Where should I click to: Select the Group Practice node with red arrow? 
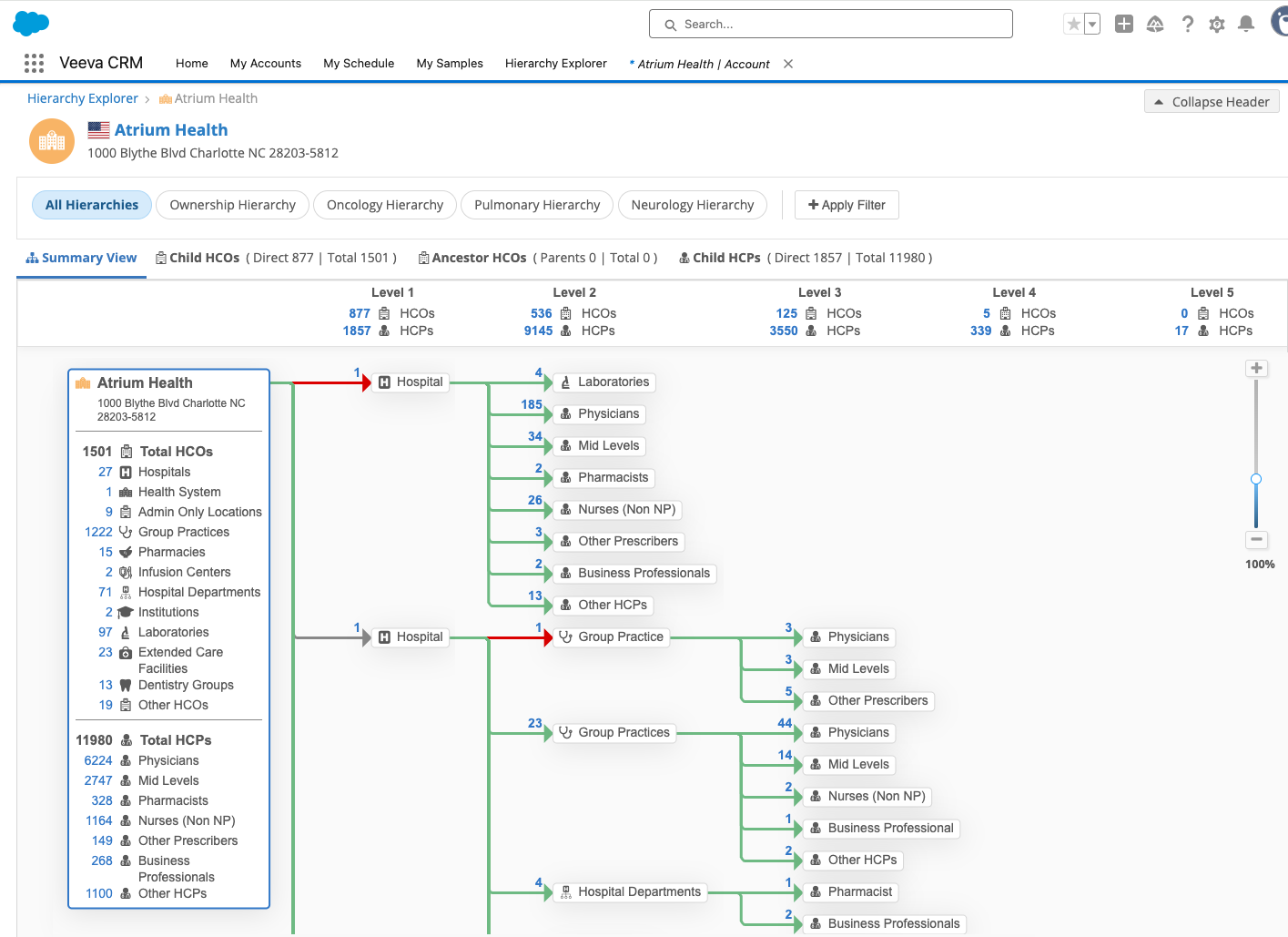[x=611, y=637]
